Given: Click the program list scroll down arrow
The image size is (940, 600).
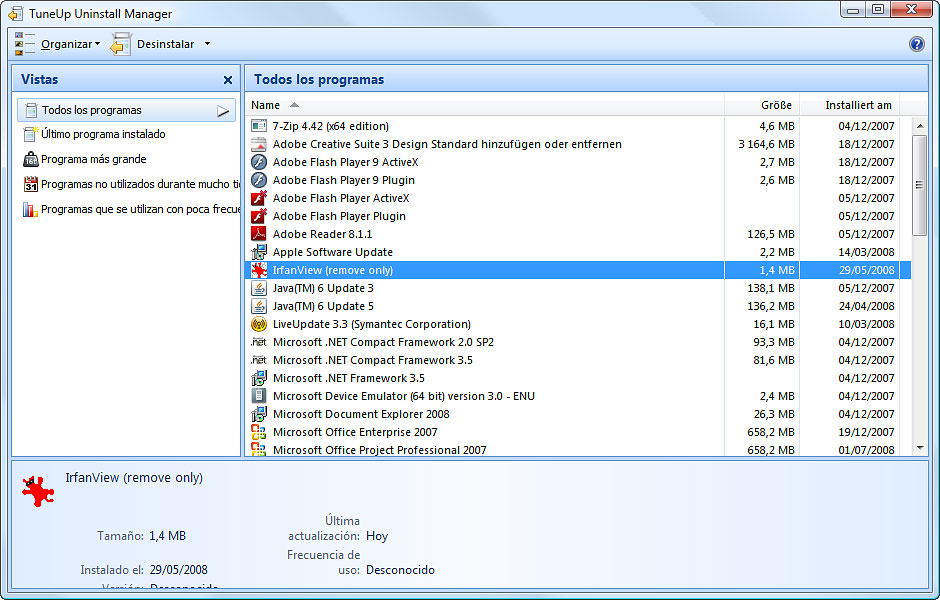Looking at the screenshot, I should [920, 449].
